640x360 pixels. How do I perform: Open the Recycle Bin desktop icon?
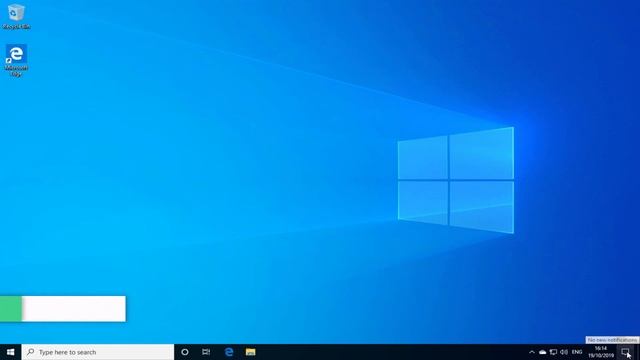coord(16,17)
